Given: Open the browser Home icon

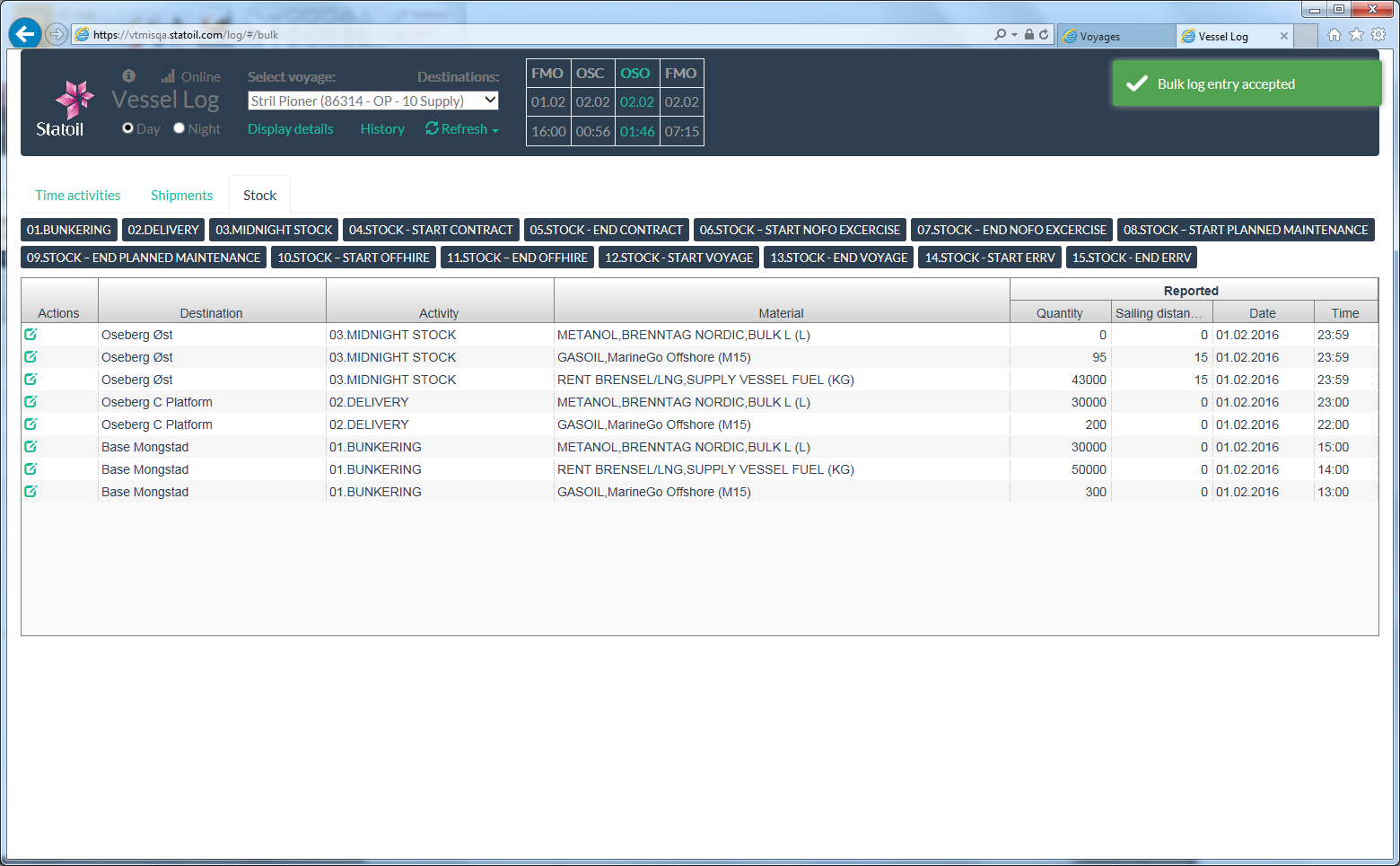Looking at the screenshot, I should (1334, 34).
